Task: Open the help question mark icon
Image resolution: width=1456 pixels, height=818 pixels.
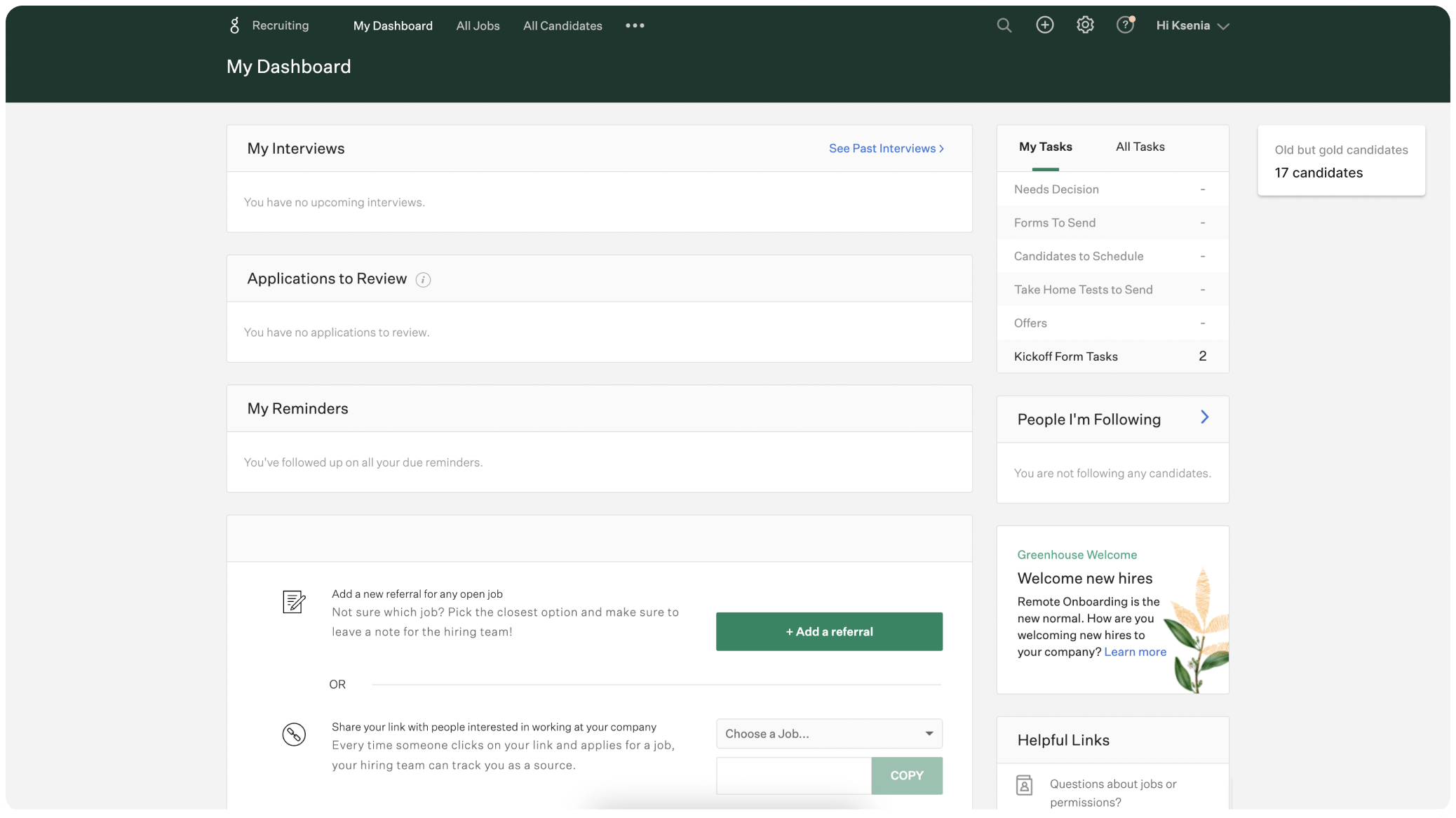Action: pos(1125,25)
